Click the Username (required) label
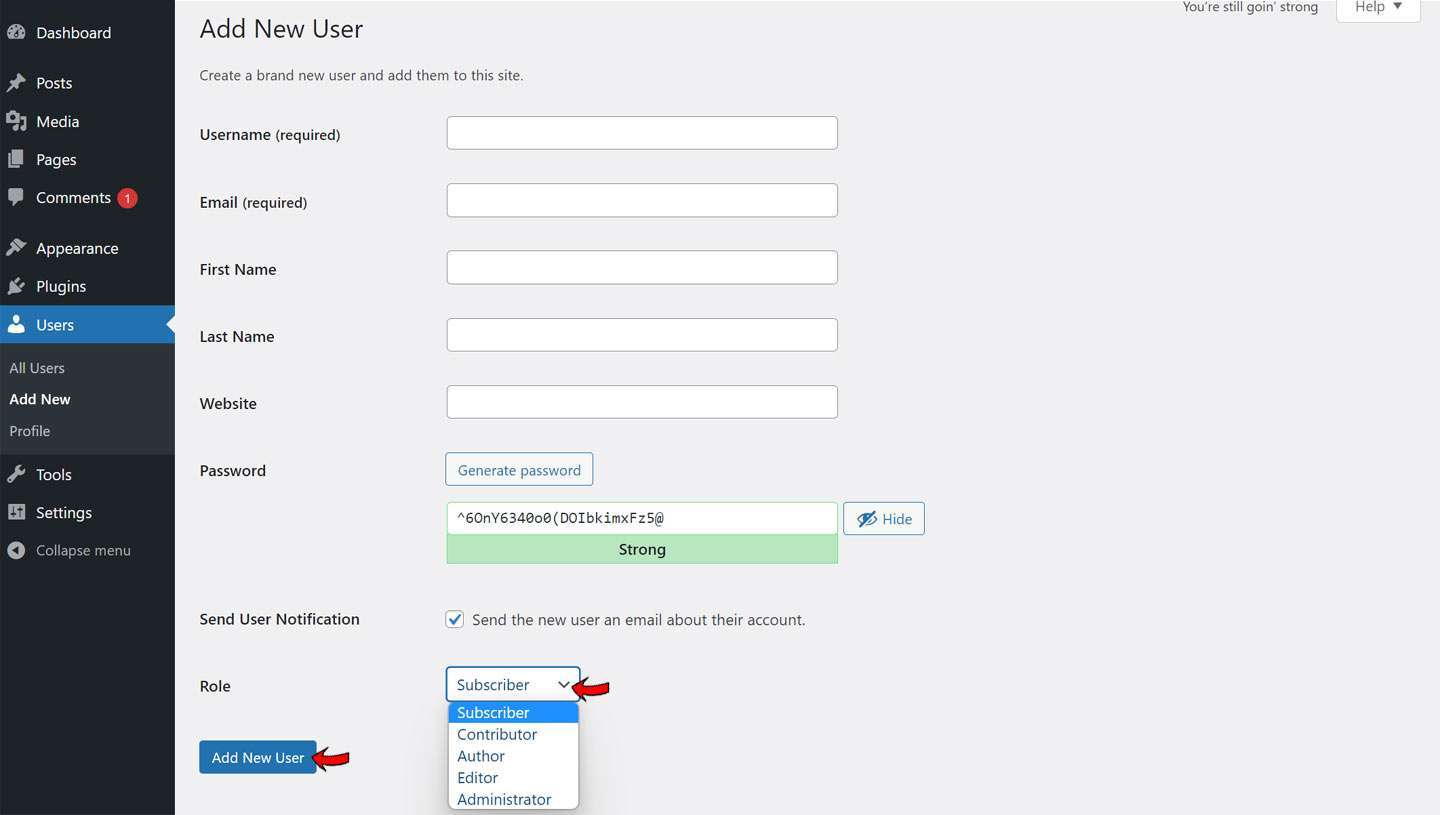Image resolution: width=1440 pixels, height=815 pixels. coord(270,135)
